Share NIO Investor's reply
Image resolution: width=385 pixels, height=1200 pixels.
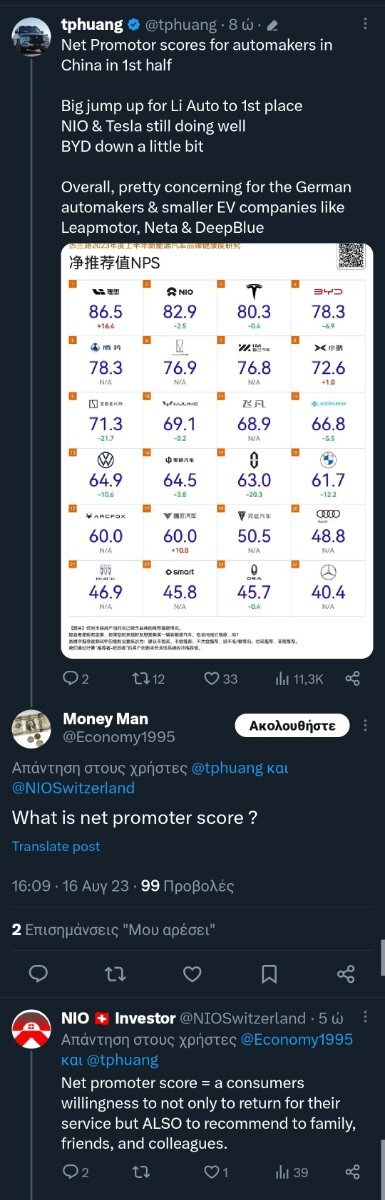coord(352,1171)
